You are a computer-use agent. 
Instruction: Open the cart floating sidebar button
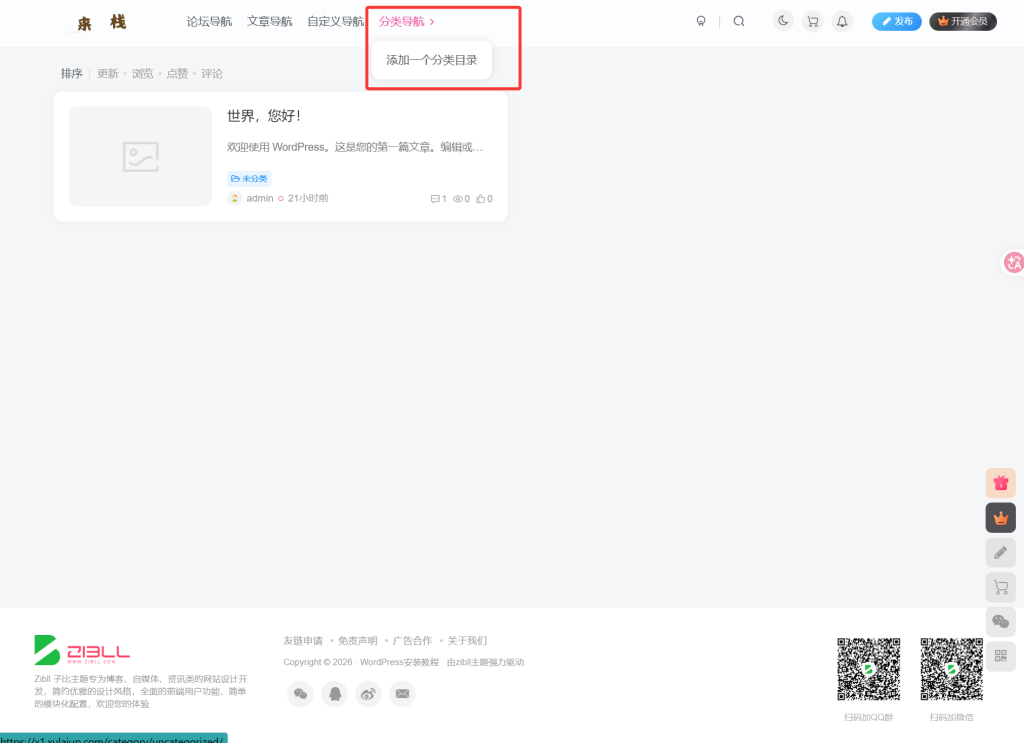tap(1000, 587)
